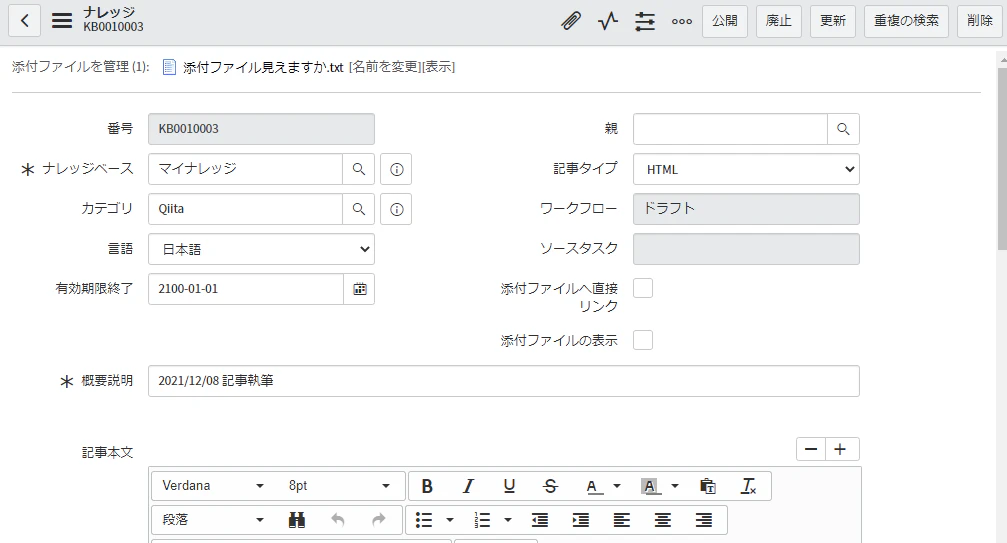
Task: Click the 親 input field
Action: 730,129
